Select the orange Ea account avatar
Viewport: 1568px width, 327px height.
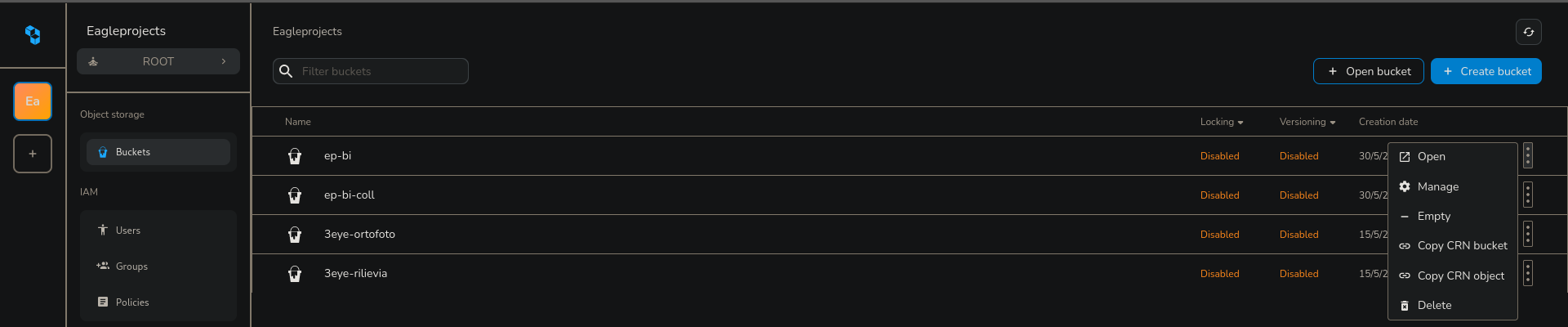(x=33, y=101)
